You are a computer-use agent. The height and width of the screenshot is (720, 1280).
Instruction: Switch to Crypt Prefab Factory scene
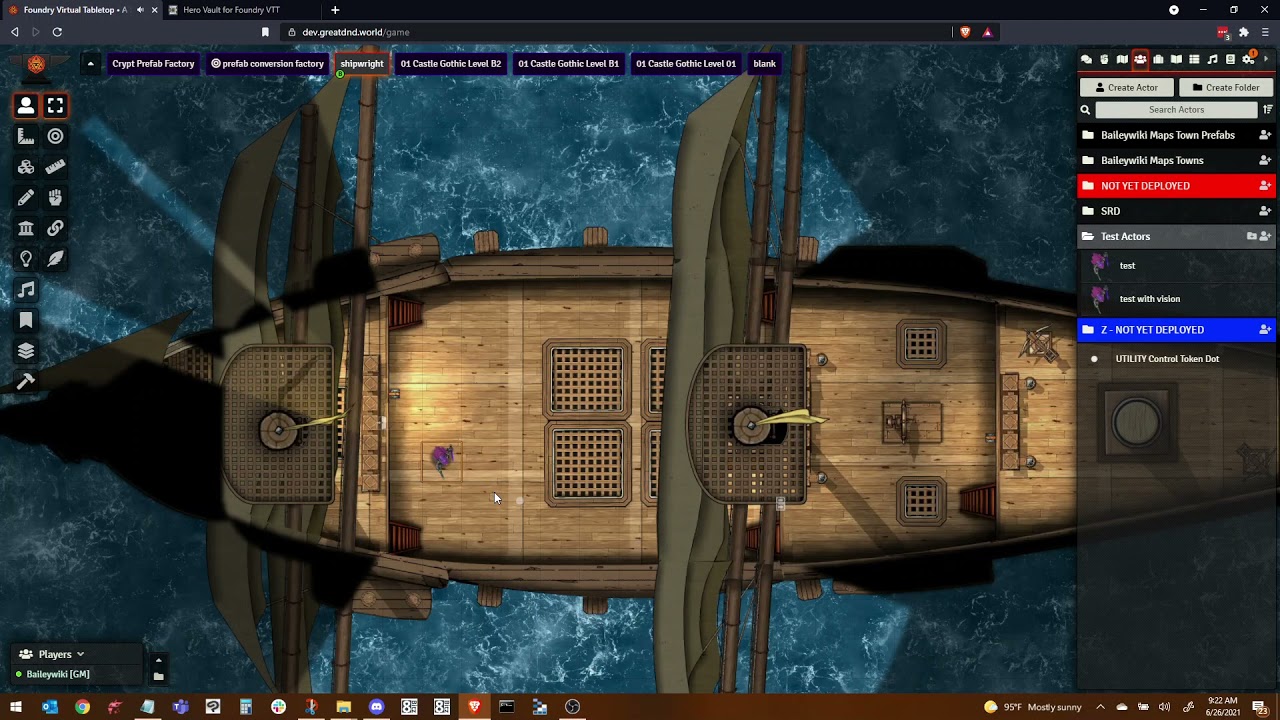(x=153, y=64)
